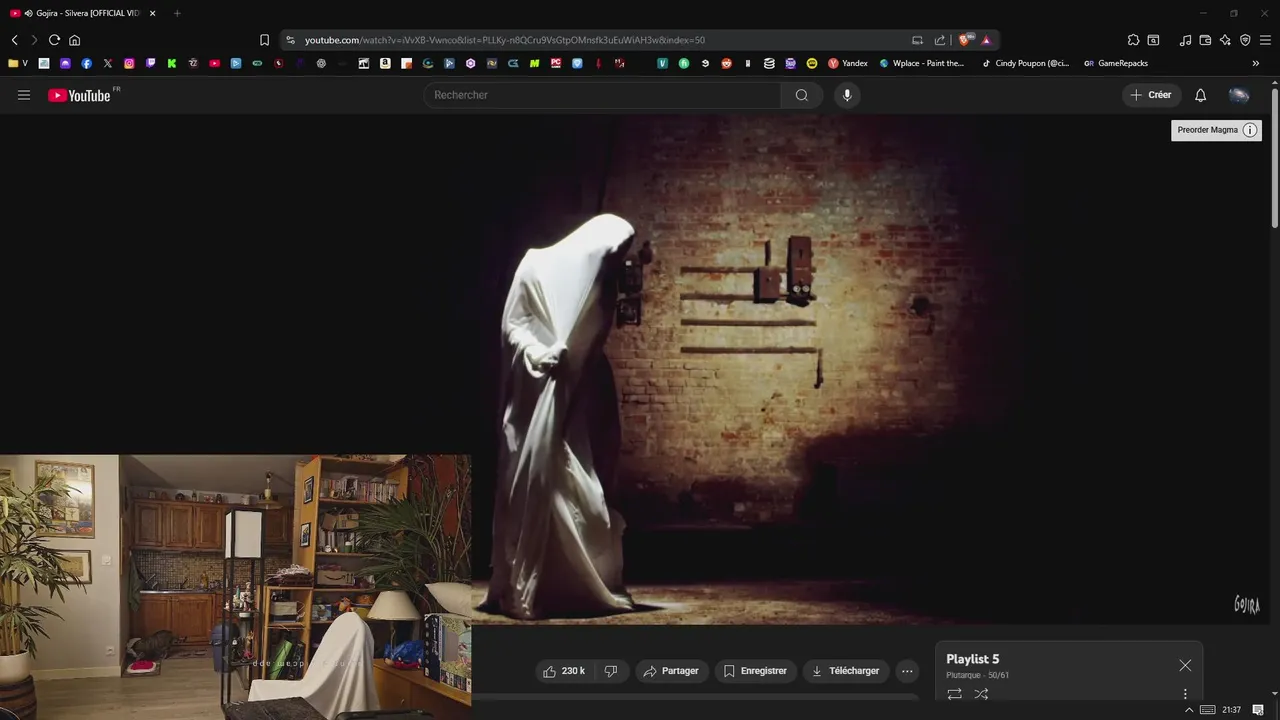The height and width of the screenshot is (720, 1280).
Task: Open the Créer create menu
Action: (1151, 95)
